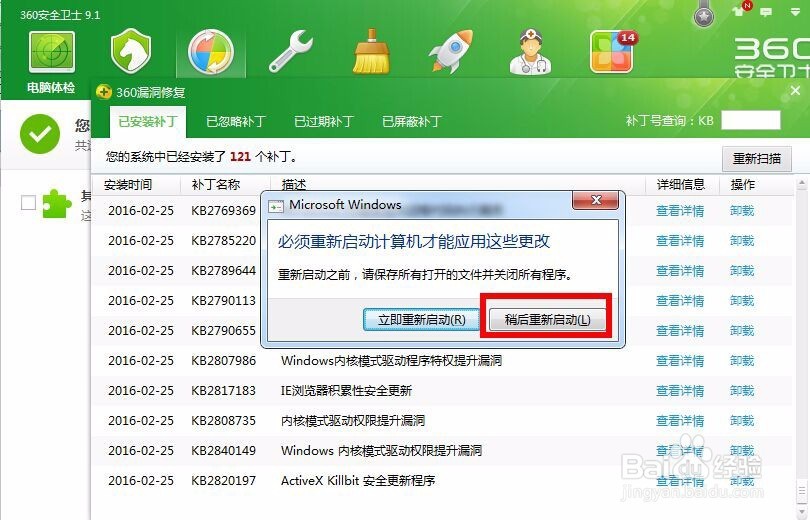Image resolution: width=810 pixels, height=520 pixels.
Task: Switch to the 已安装补丁 tab
Action: (x=148, y=121)
